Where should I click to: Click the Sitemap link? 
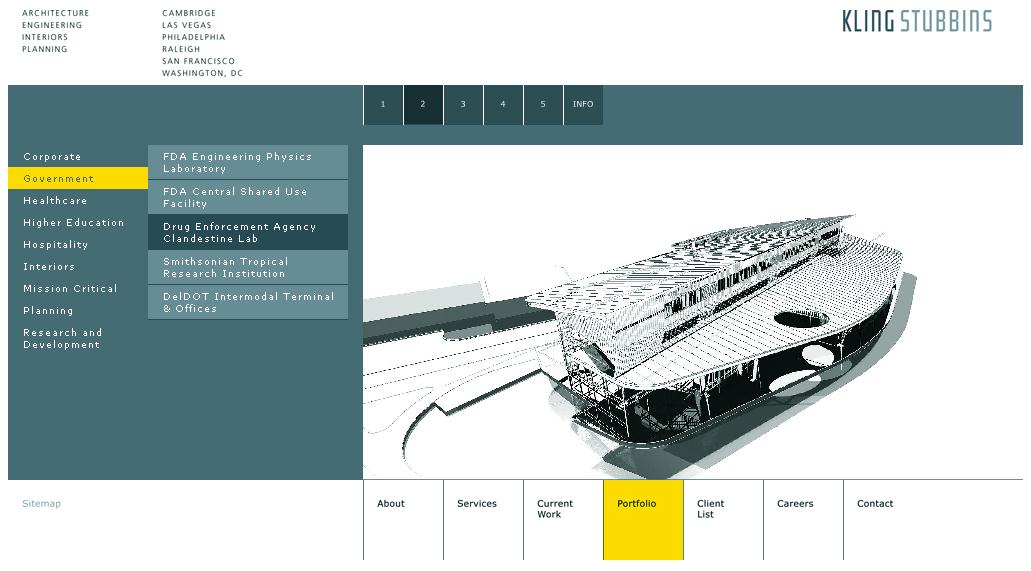41,504
